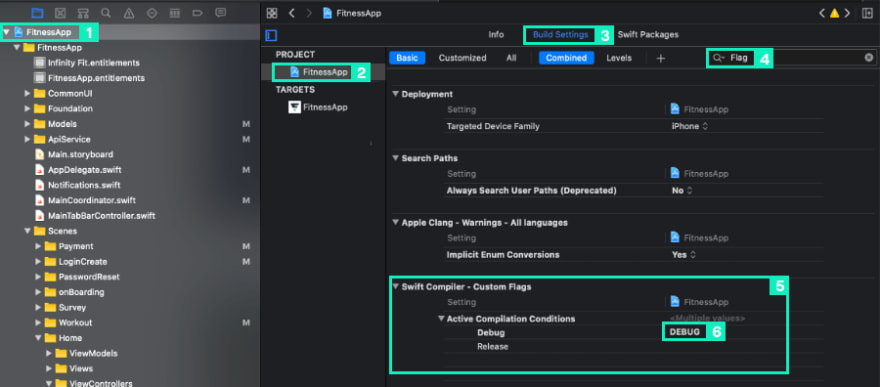Open Notifications.swift file

[84, 185]
